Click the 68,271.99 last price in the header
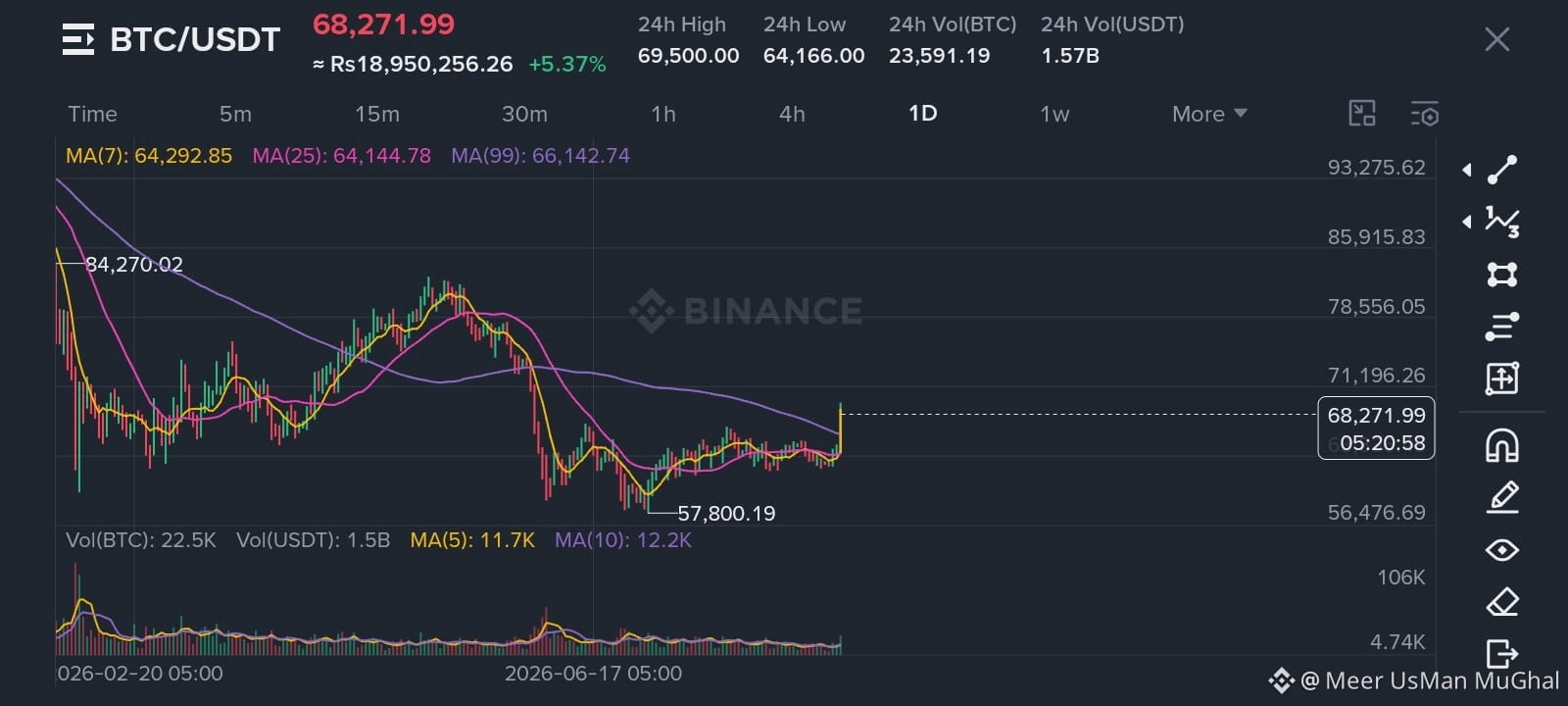Image resolution: width=1568 pixels, height=706 pixels. coord(383,25)
